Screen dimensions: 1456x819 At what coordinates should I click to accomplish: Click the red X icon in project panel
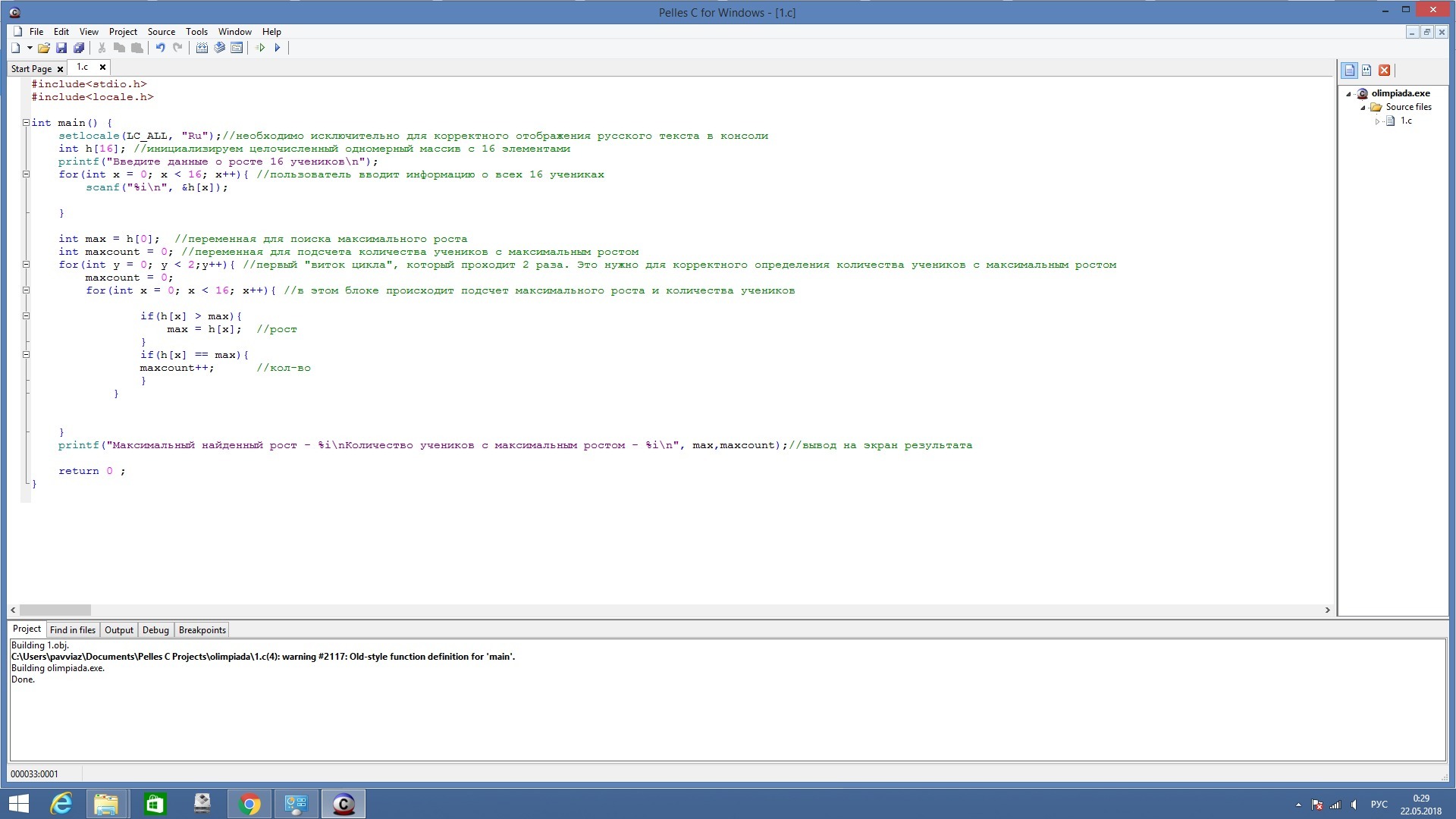(x=1384, y=71)
